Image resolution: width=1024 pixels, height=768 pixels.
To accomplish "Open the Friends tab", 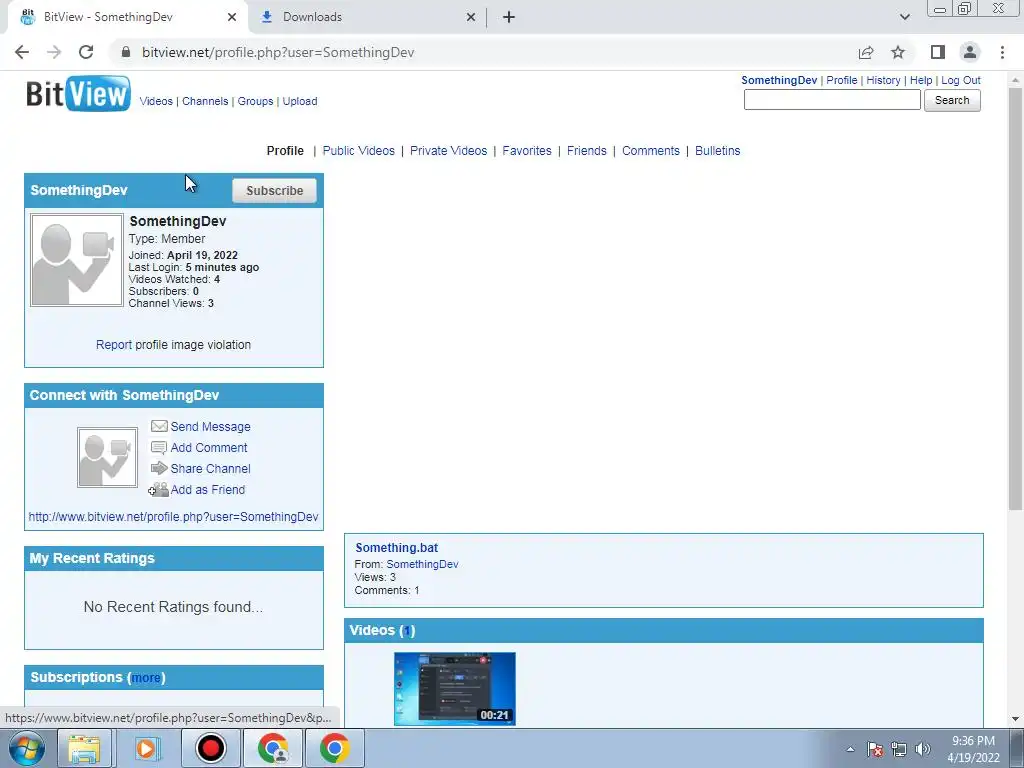I will (x=586, y=151).
